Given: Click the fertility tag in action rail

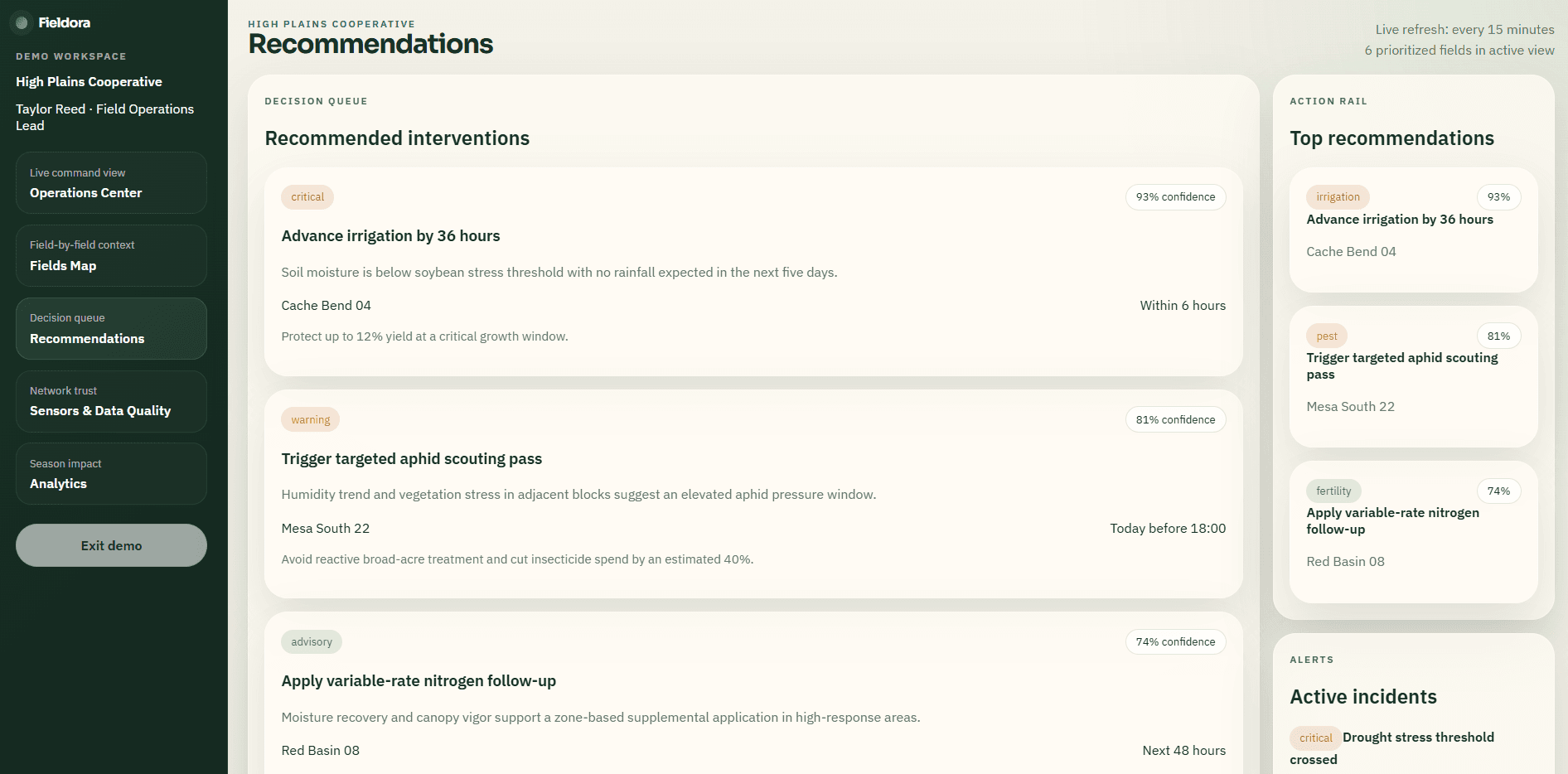Looking at the screenshot, I should [1333, 491].
